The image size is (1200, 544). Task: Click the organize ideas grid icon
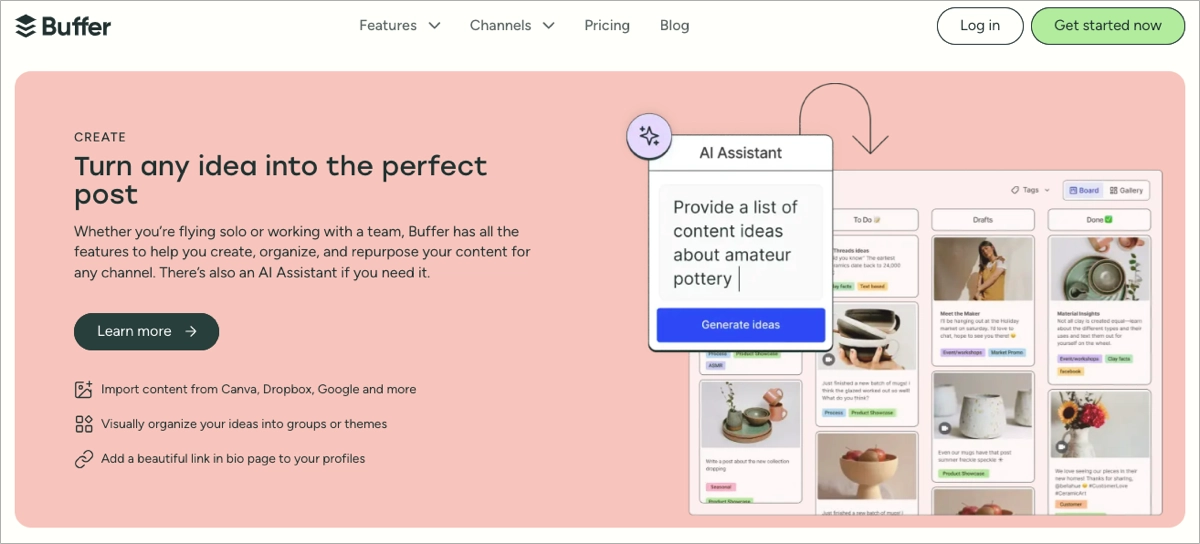pyautogui.click(x=84, y=424)
